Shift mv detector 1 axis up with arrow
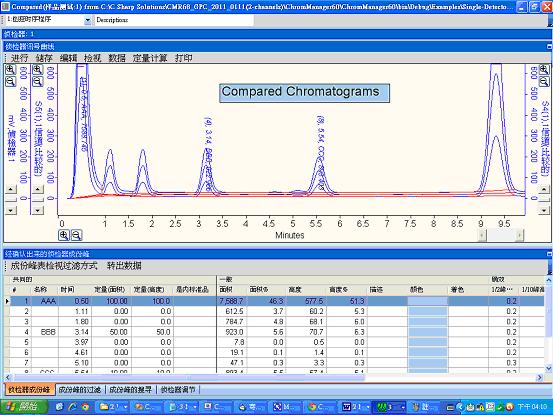The image size is (553, 415). pyautogui.click(x=11, y=189)
